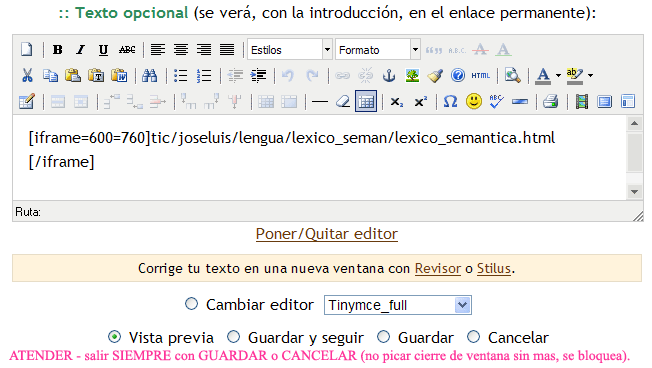Outdent paragraph icon
The height and width of the screenshot is (368, 652).
[x=235, y=76]
